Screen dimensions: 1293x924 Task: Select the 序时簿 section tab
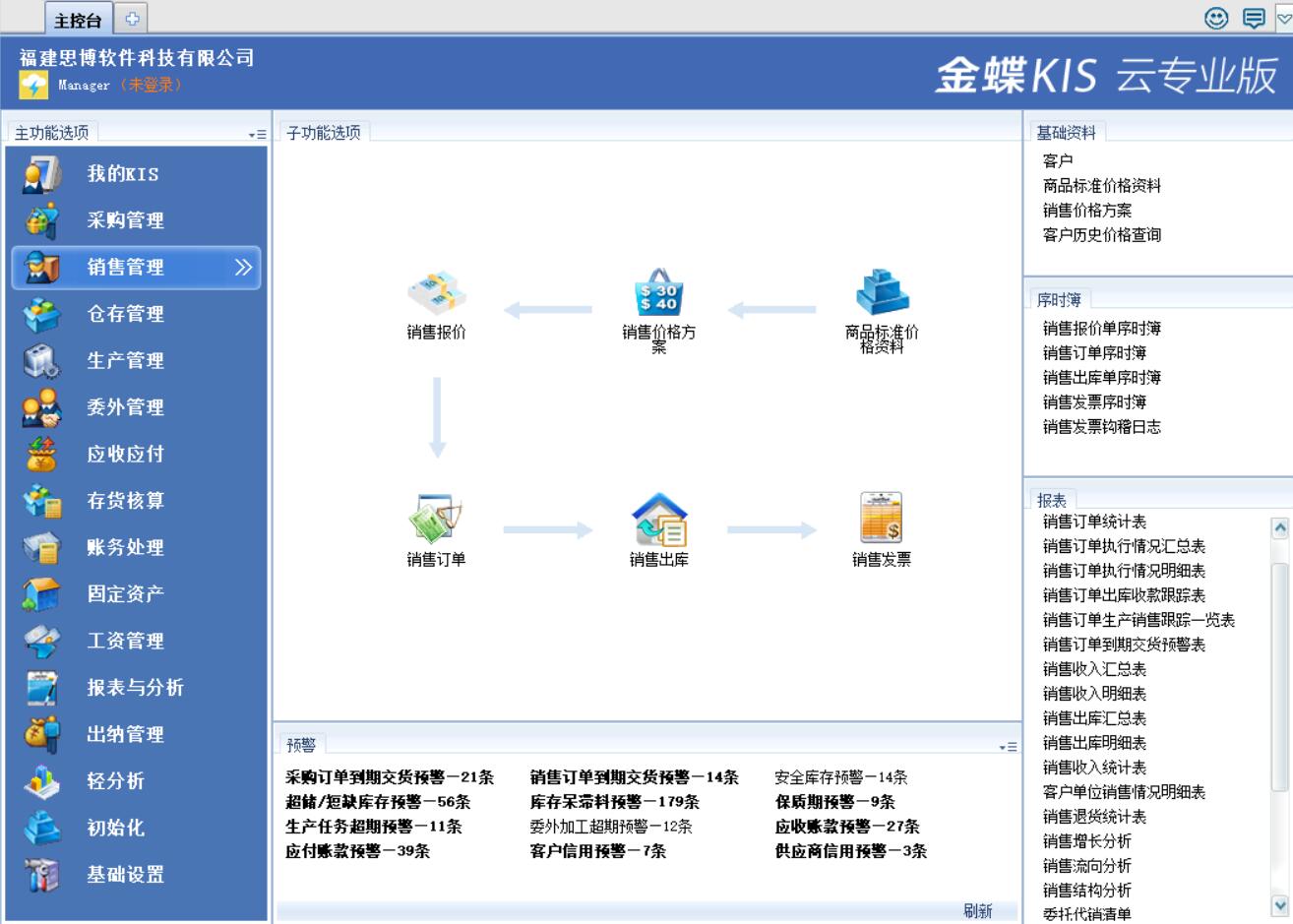click(1059, 300)
